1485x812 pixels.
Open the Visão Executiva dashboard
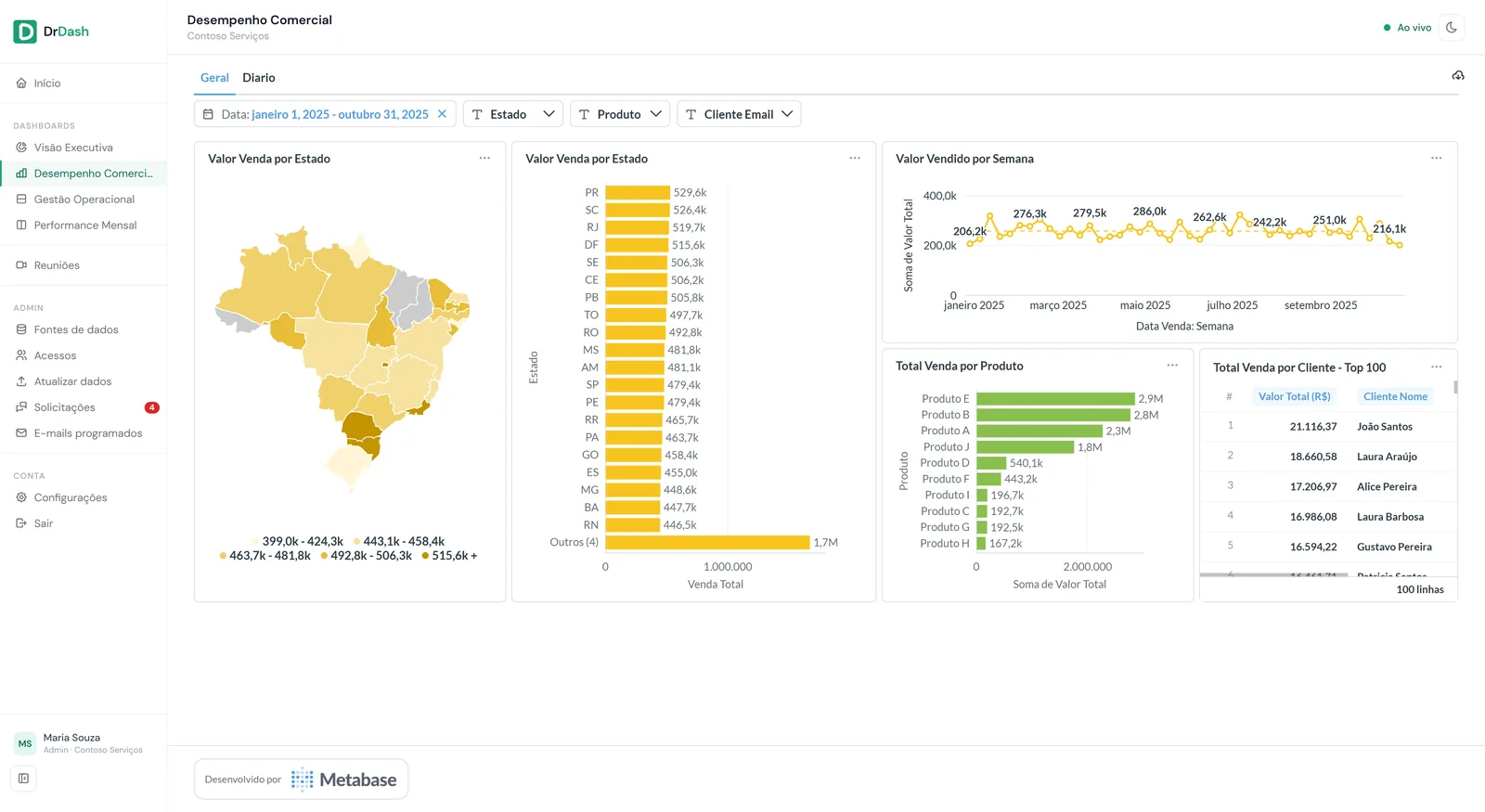click(x=84, y=148)
